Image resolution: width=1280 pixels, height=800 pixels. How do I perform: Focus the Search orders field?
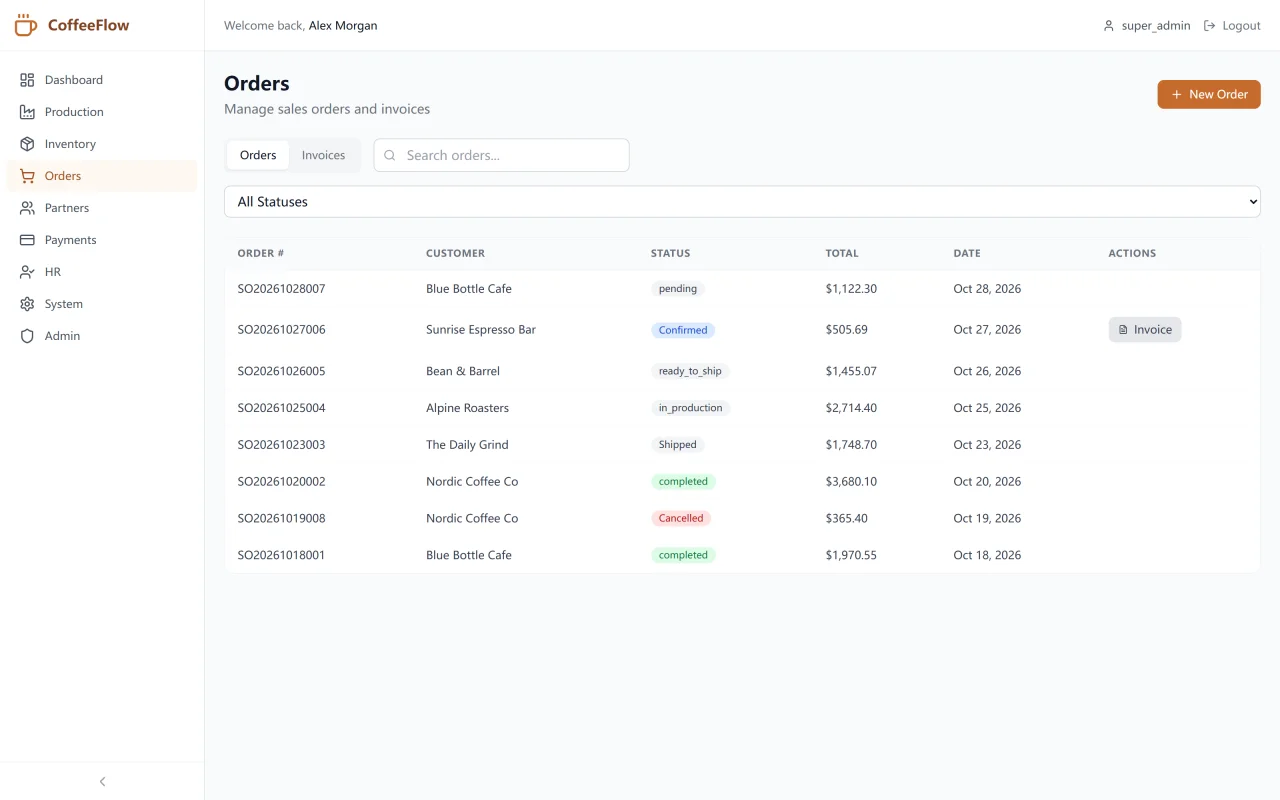tap(502, 155)
